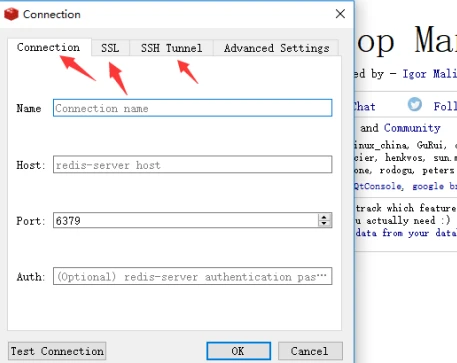Click the Twitter bird icon in the background window
Screen dimensions: 457x363
pyautogui.click(x=415, y=105)
